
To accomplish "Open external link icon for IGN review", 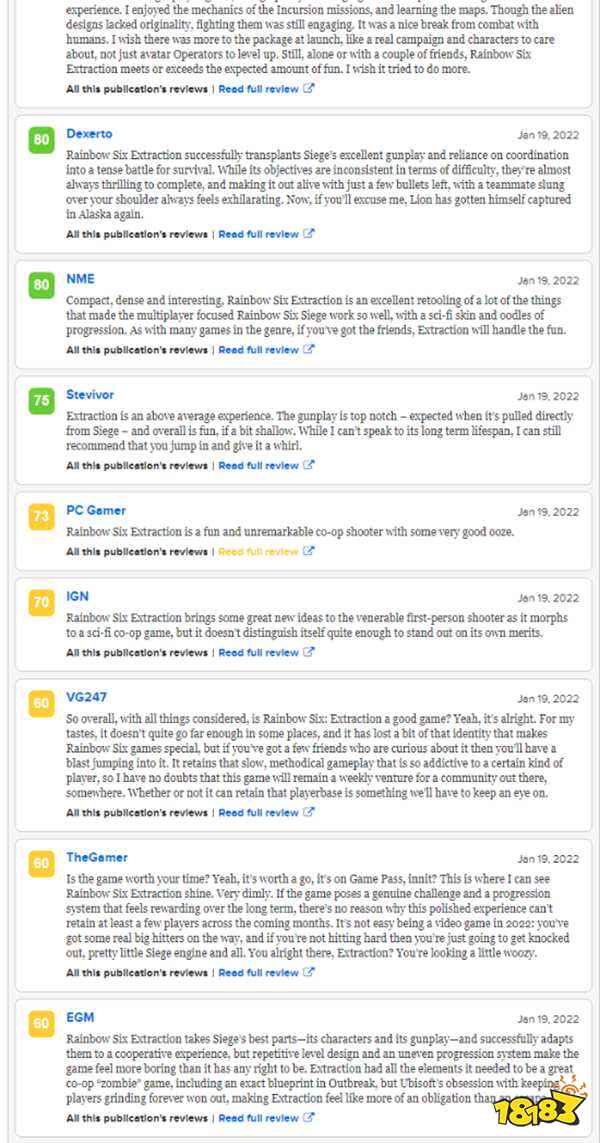I will click(x=308, y=652).
